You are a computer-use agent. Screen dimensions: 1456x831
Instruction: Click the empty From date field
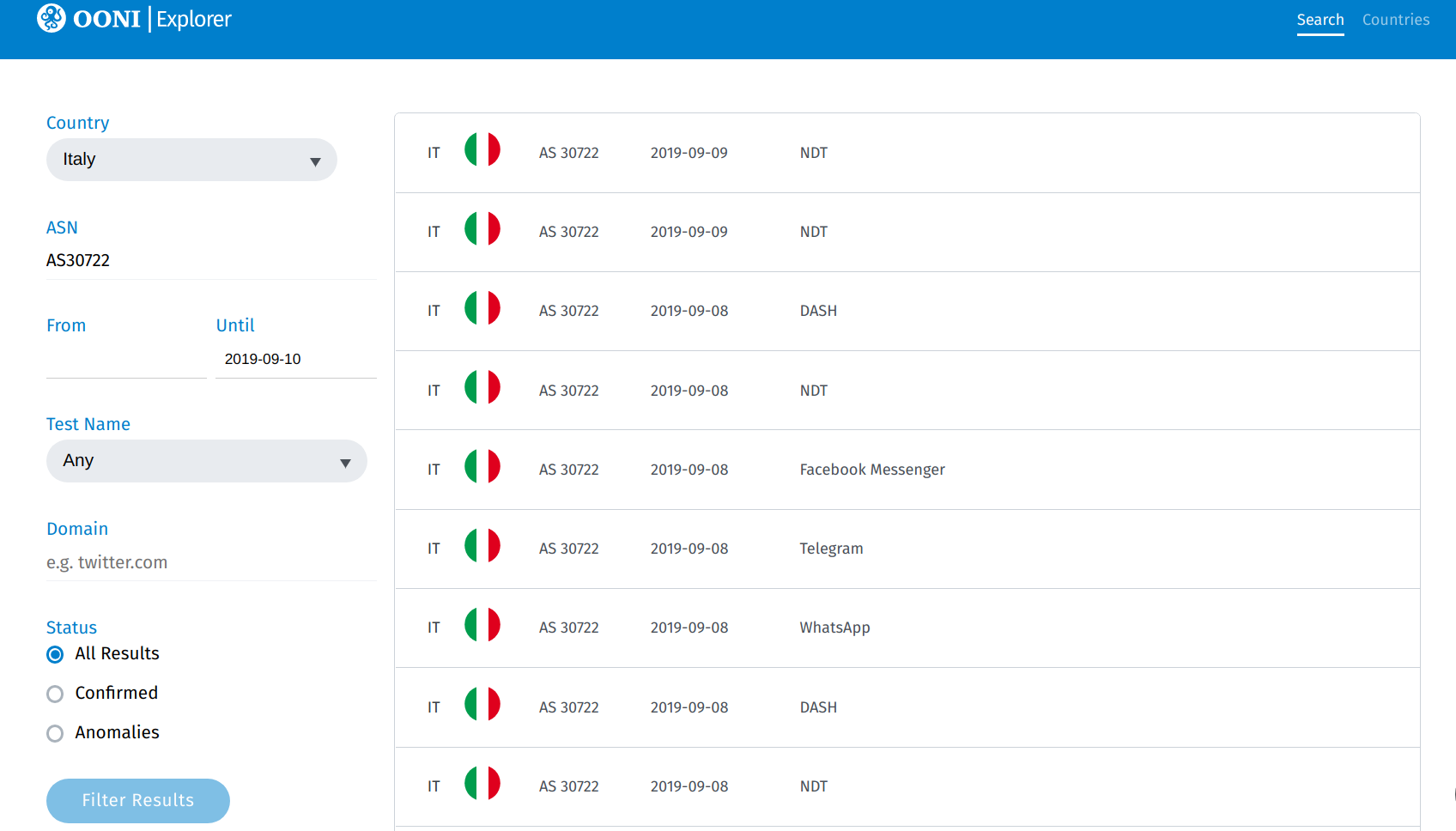[x=125, y=359]
